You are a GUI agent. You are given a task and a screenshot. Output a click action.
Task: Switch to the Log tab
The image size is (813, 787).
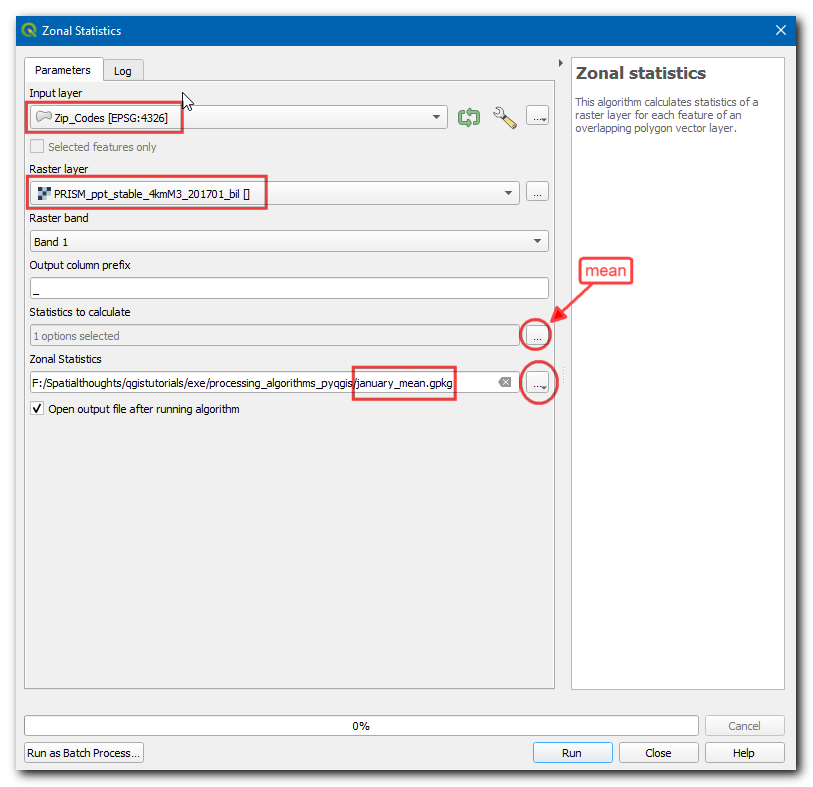point(122,71)
